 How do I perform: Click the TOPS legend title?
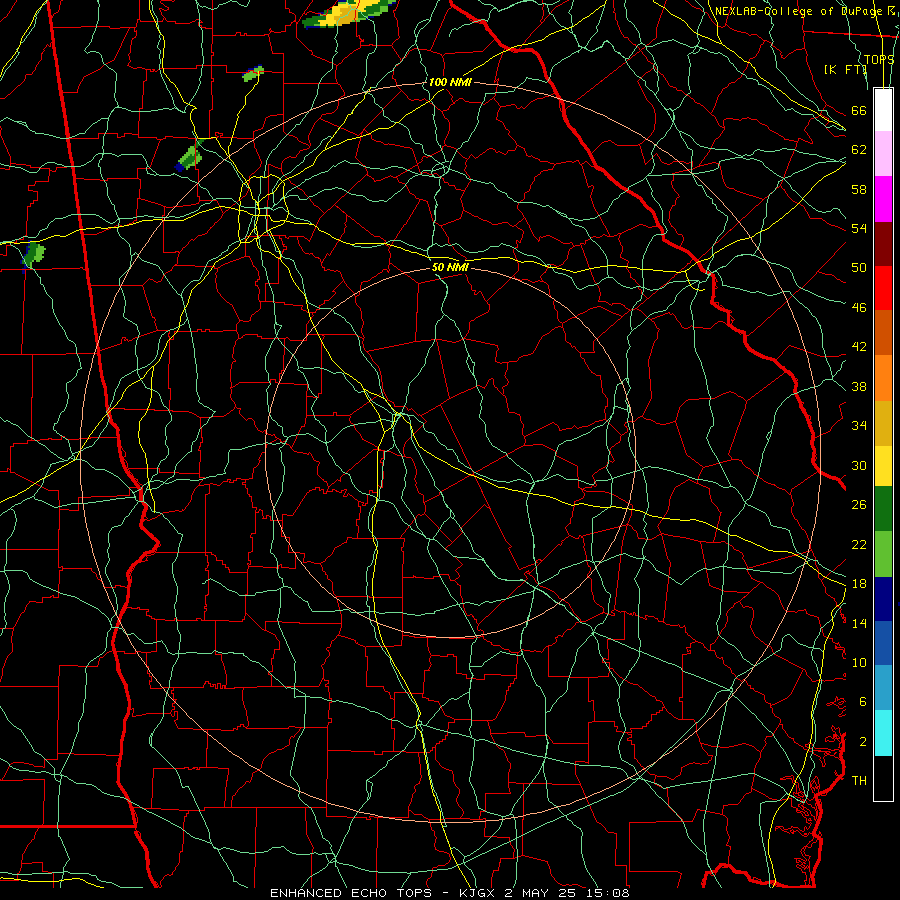[879, 59]
